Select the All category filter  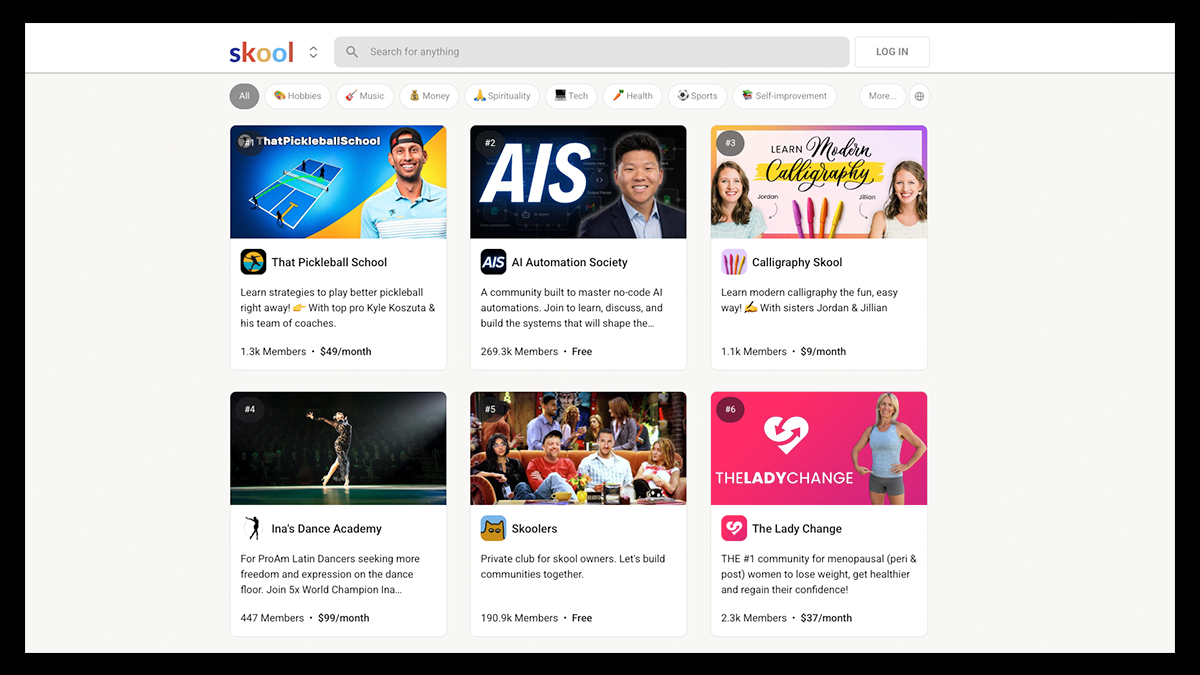tap(244, 96)
